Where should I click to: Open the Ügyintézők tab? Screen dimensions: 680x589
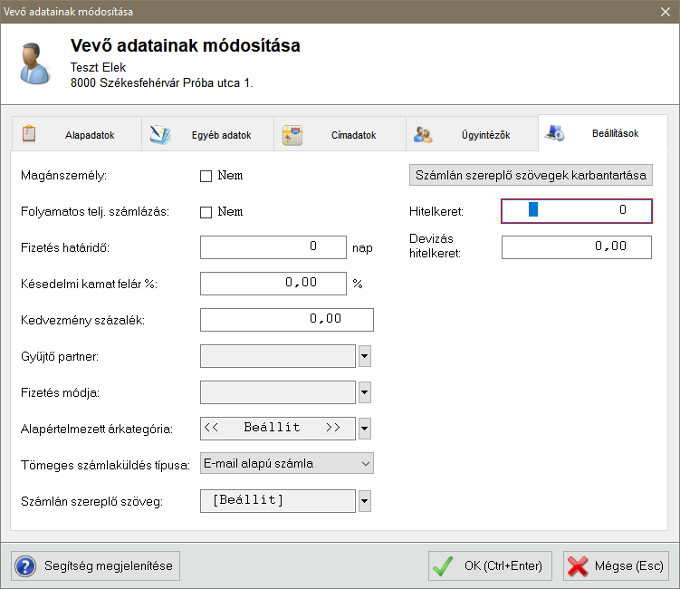click(471, 135)
